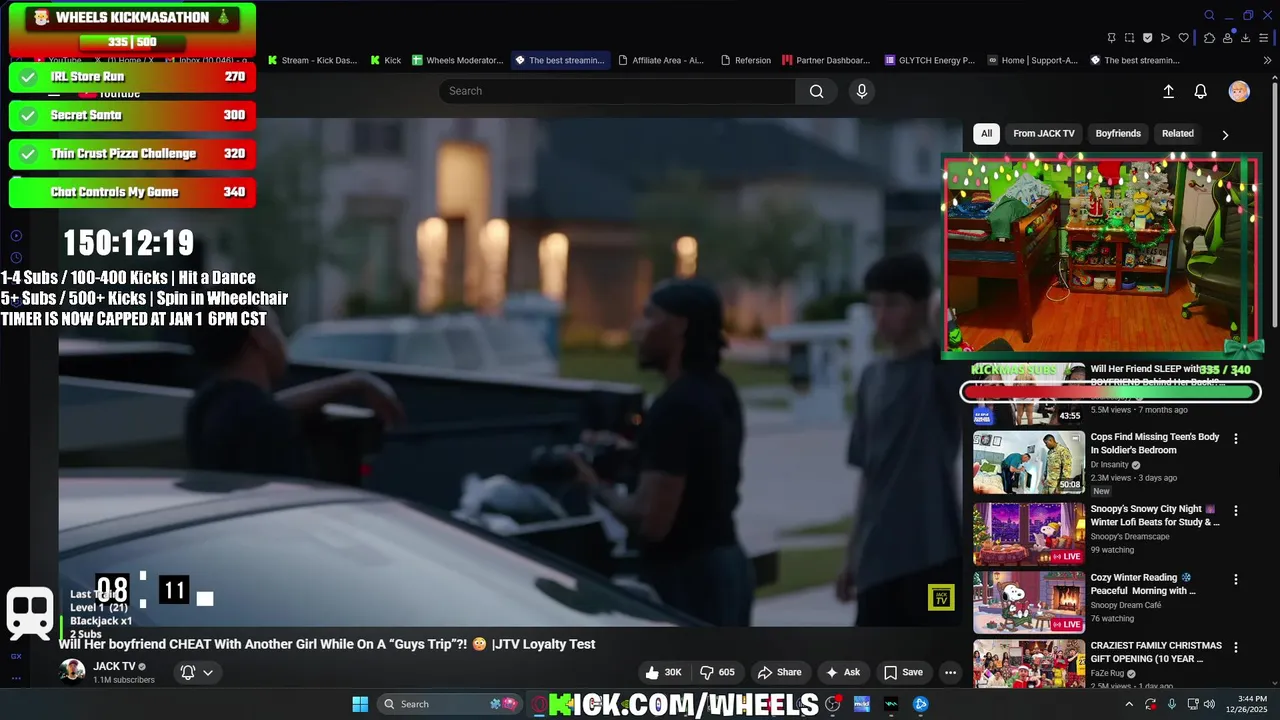Click the taskbar volume speaker icon

click(1209, 704)
